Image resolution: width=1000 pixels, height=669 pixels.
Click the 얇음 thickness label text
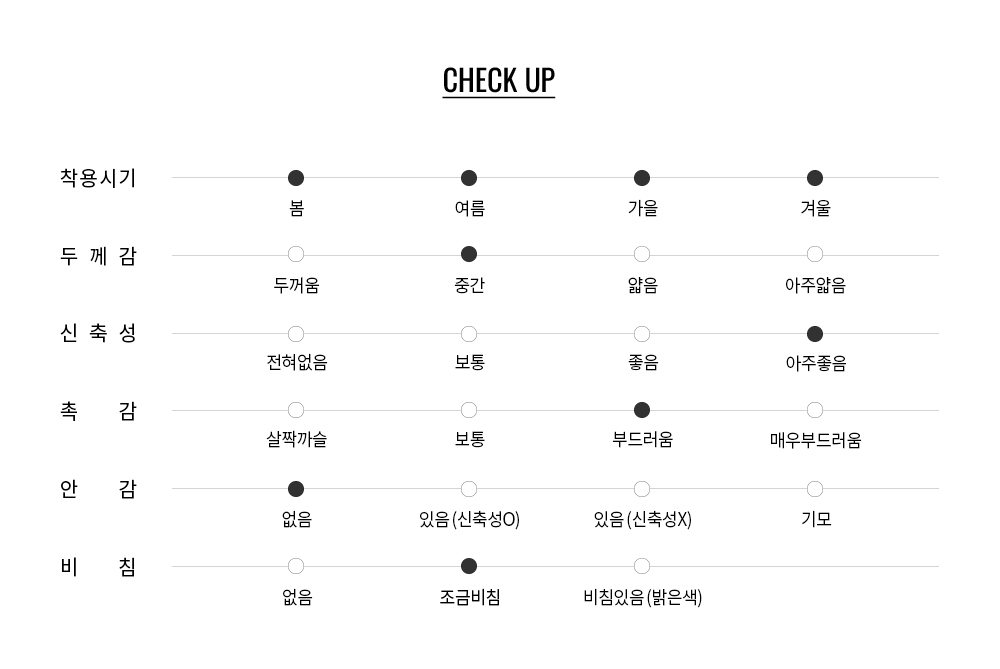[x=642, y=286]
